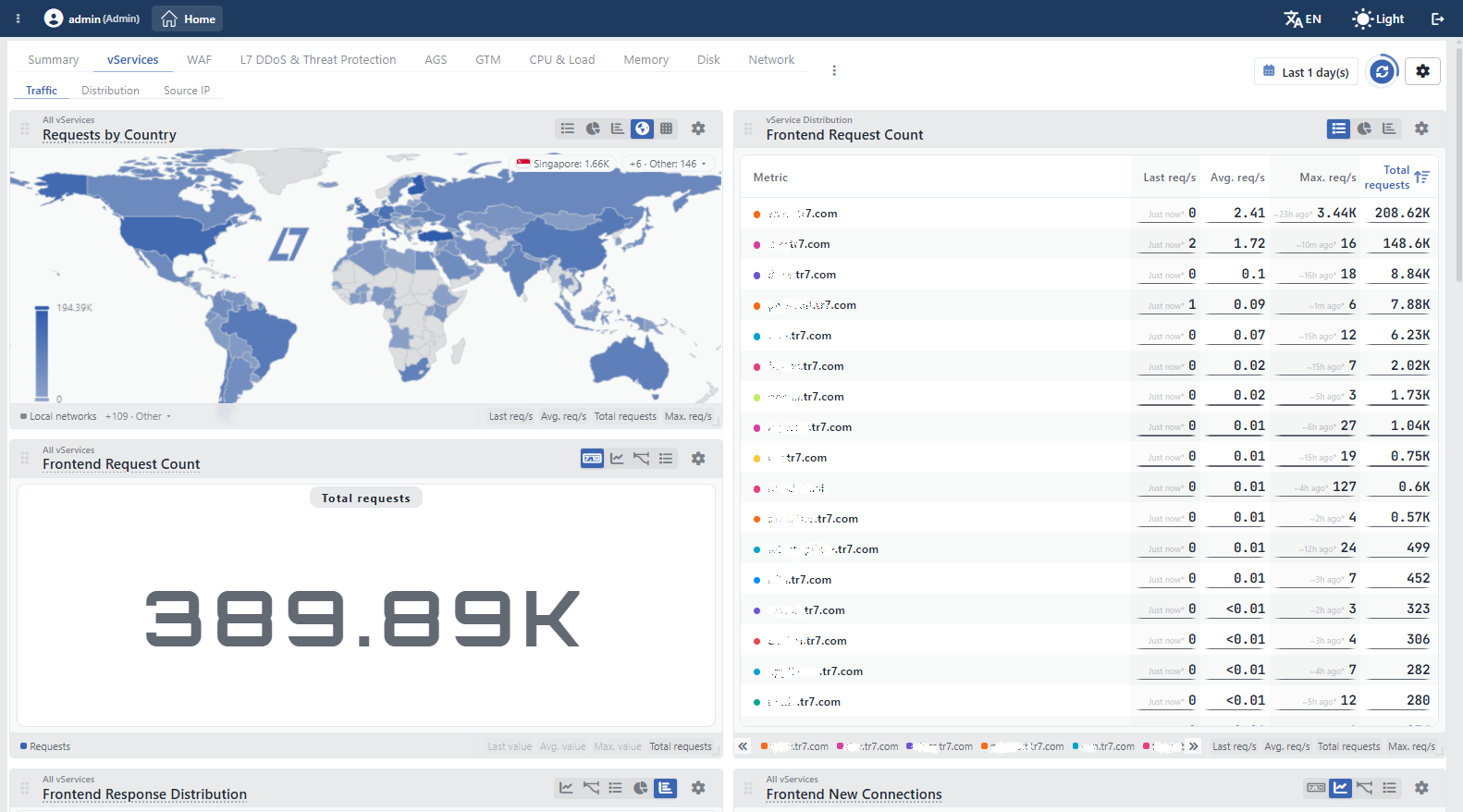This screenshot has width=1463, height=812.
Task: Switch to the CPU & Load tab
Action: point(561,59)
